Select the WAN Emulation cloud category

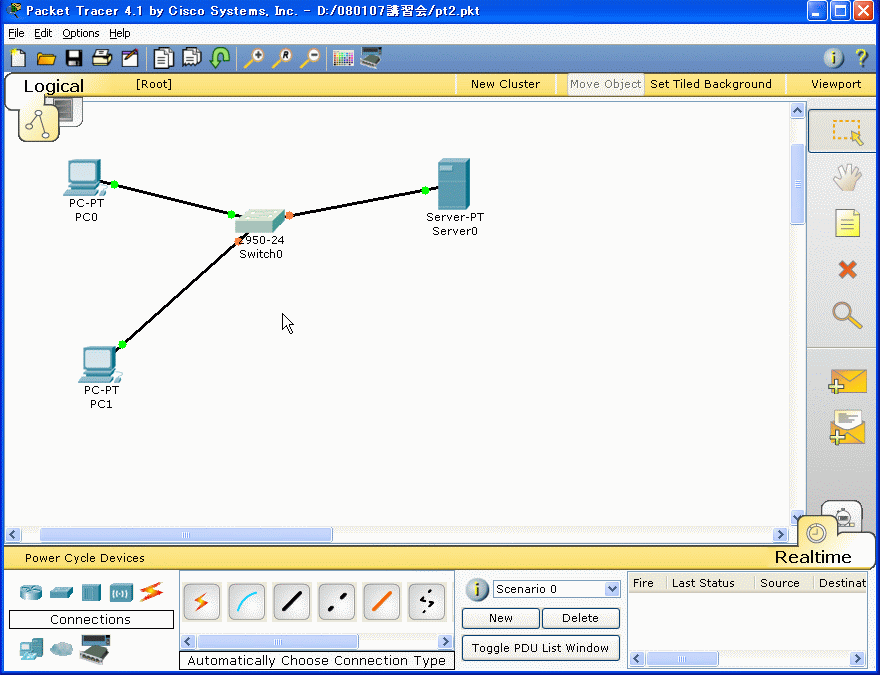[x=61, y=649]
